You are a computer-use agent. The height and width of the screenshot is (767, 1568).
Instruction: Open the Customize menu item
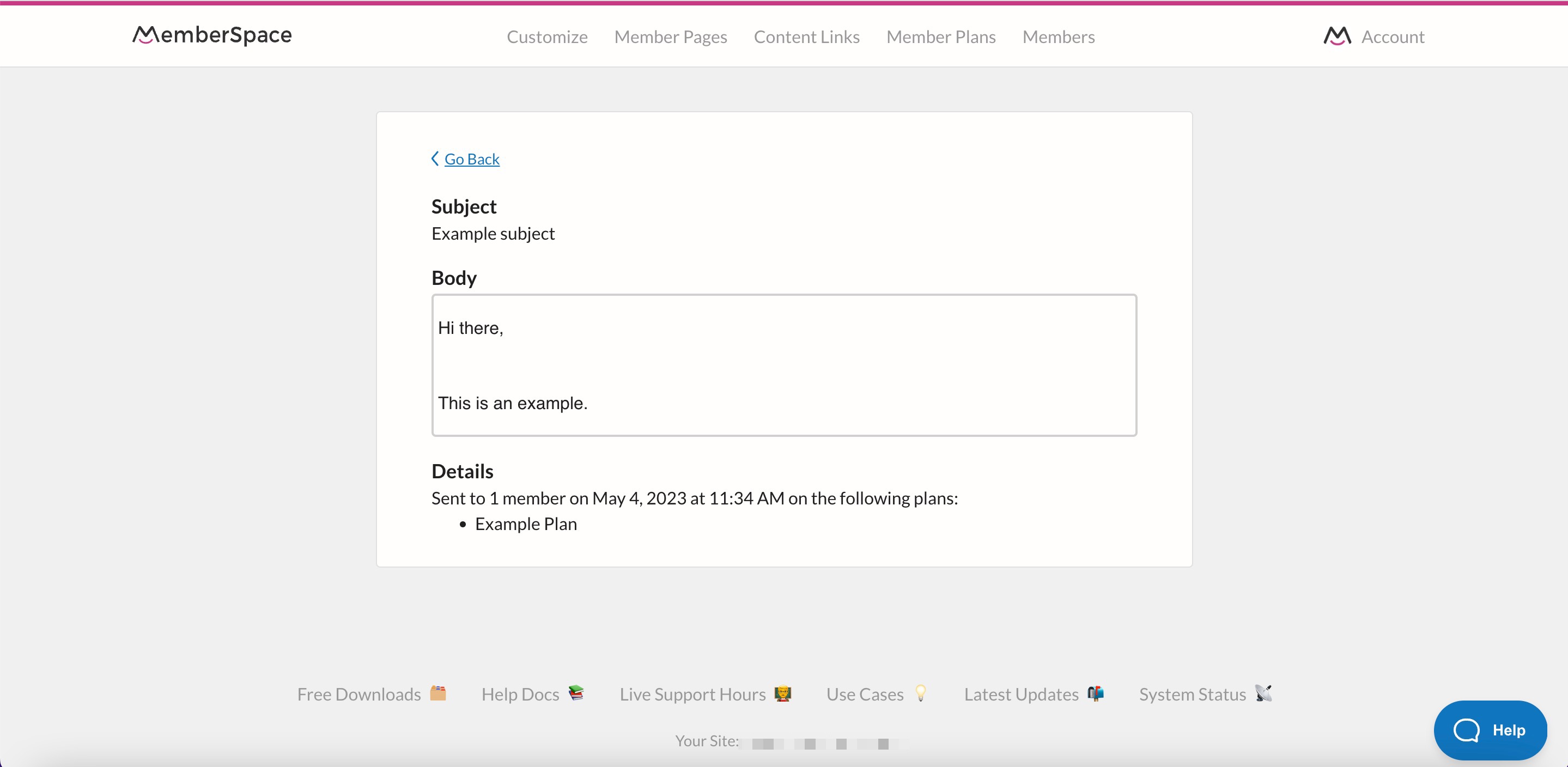546,36
